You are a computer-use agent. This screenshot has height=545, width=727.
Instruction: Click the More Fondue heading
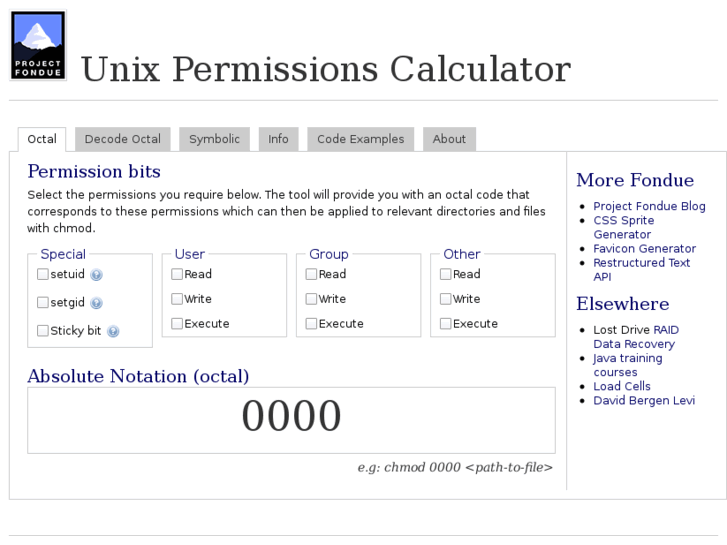coord(635,180)
